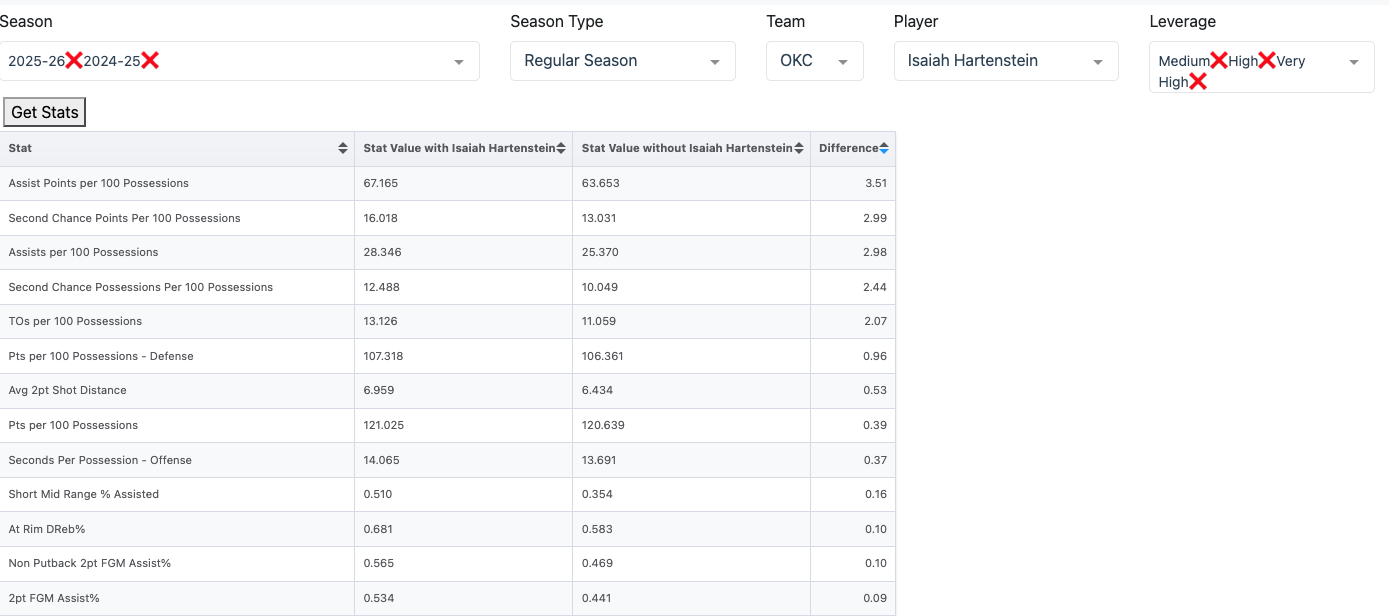Click the value 28.346
1389x616 pixels.
(x=381, y=252)
